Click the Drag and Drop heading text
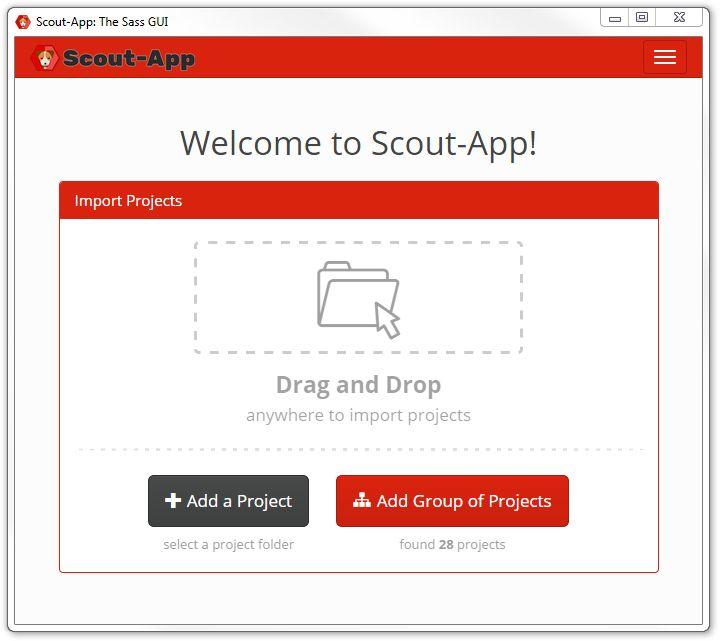This screenshot has height=641, width=720. tap(358, 385)
